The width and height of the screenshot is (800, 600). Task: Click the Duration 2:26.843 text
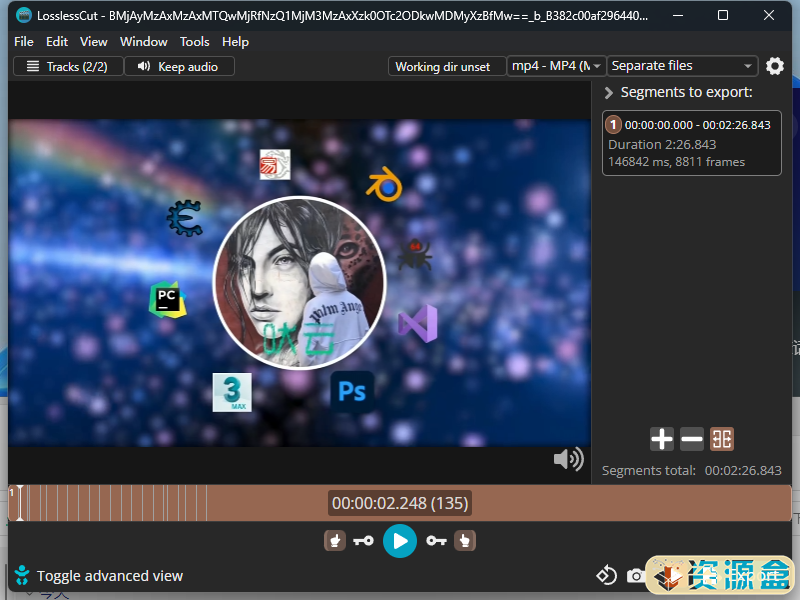pos(662,144)
